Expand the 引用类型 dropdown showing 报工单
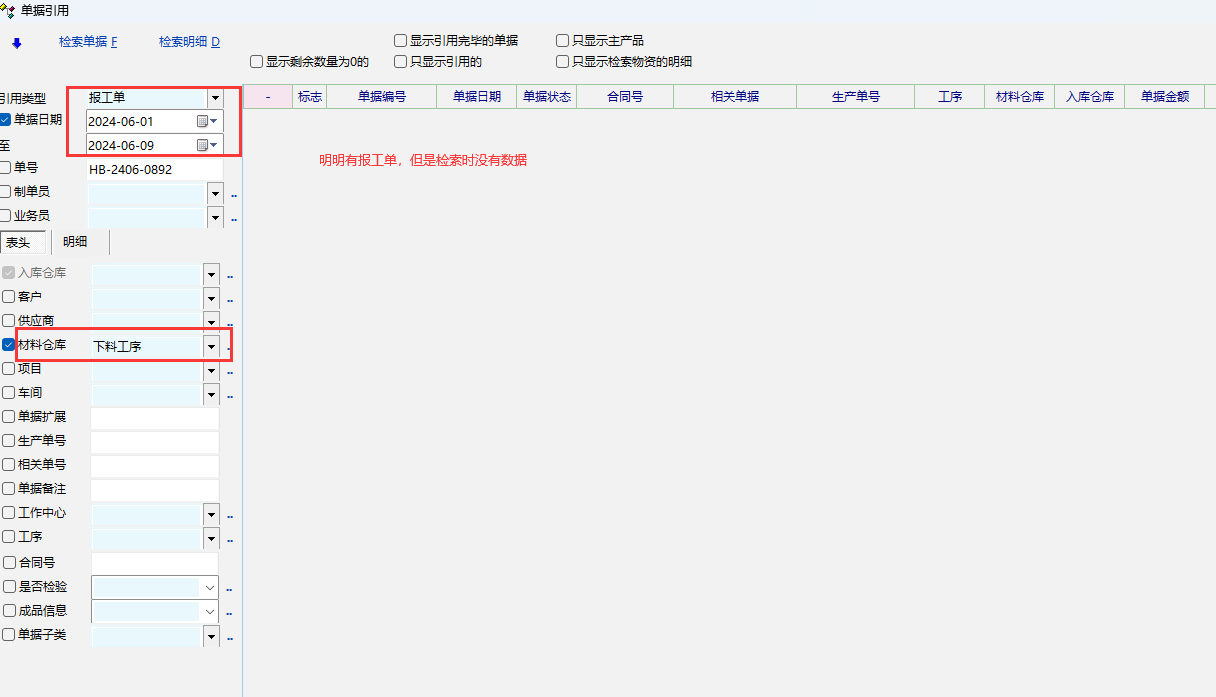This screenshot has height=697, width=1216. 215,98
